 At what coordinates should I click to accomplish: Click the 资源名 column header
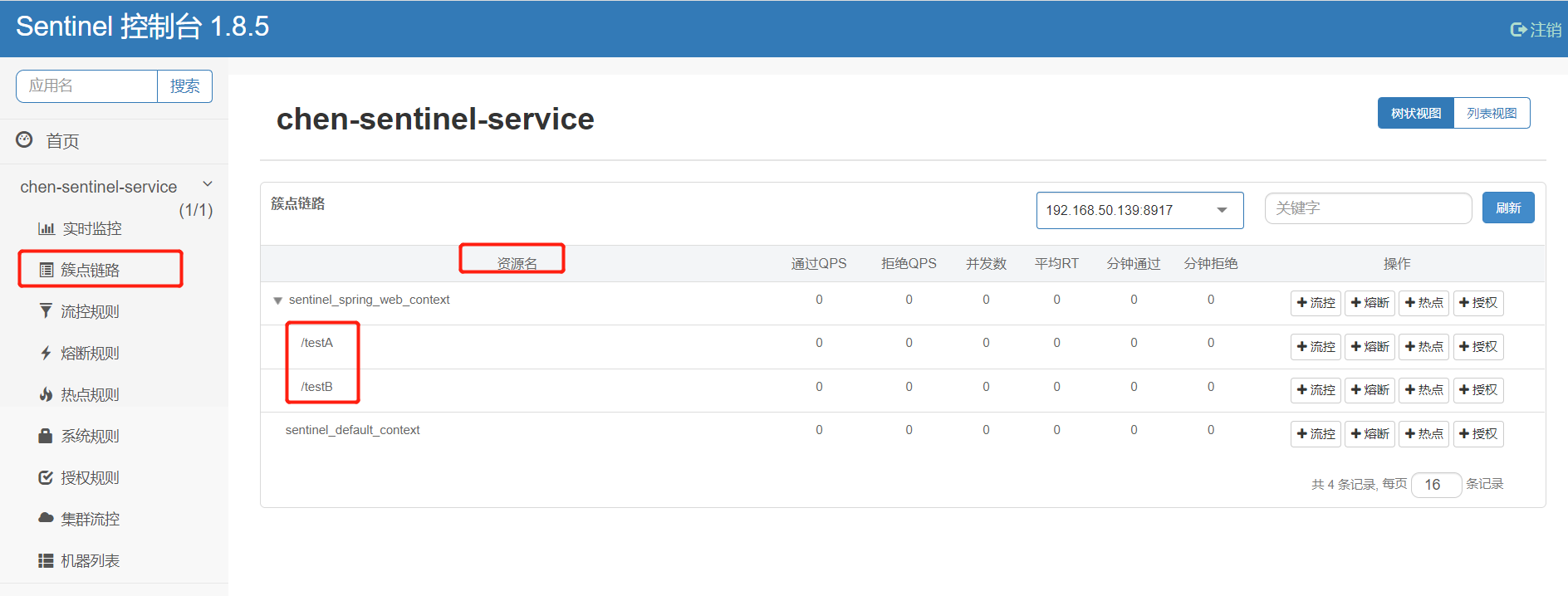pyautogui.click(x=517, y=264)
